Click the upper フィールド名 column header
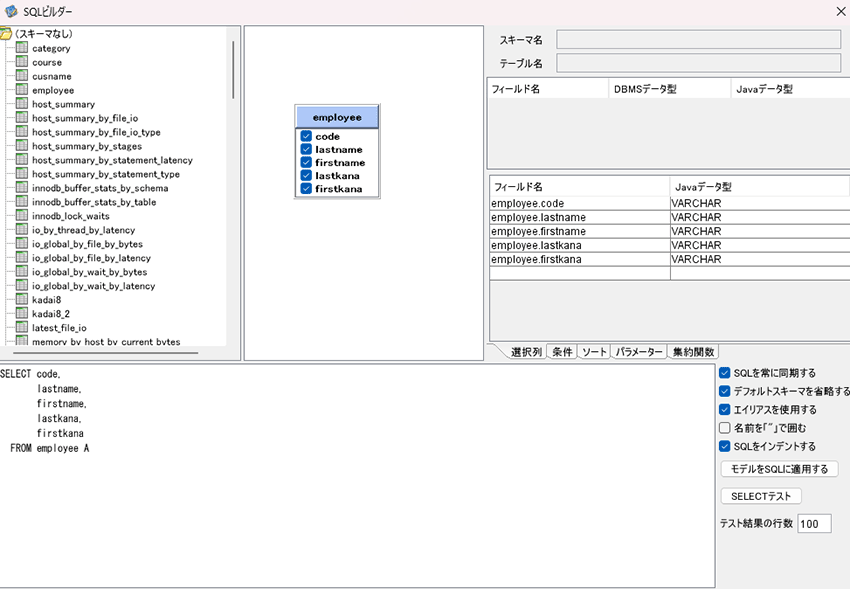The width and height of the screenshot is (850, 589). click(x=548, y=89)
